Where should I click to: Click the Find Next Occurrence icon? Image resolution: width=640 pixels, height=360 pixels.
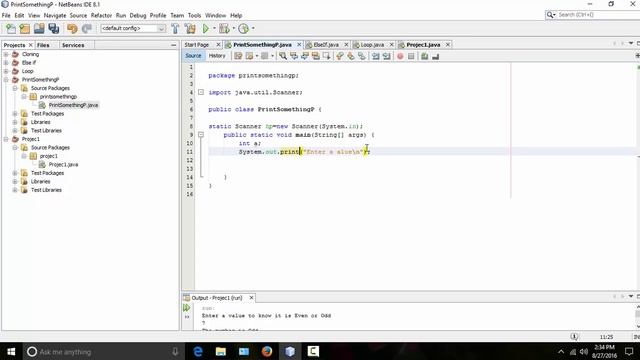tap(304, 56)
